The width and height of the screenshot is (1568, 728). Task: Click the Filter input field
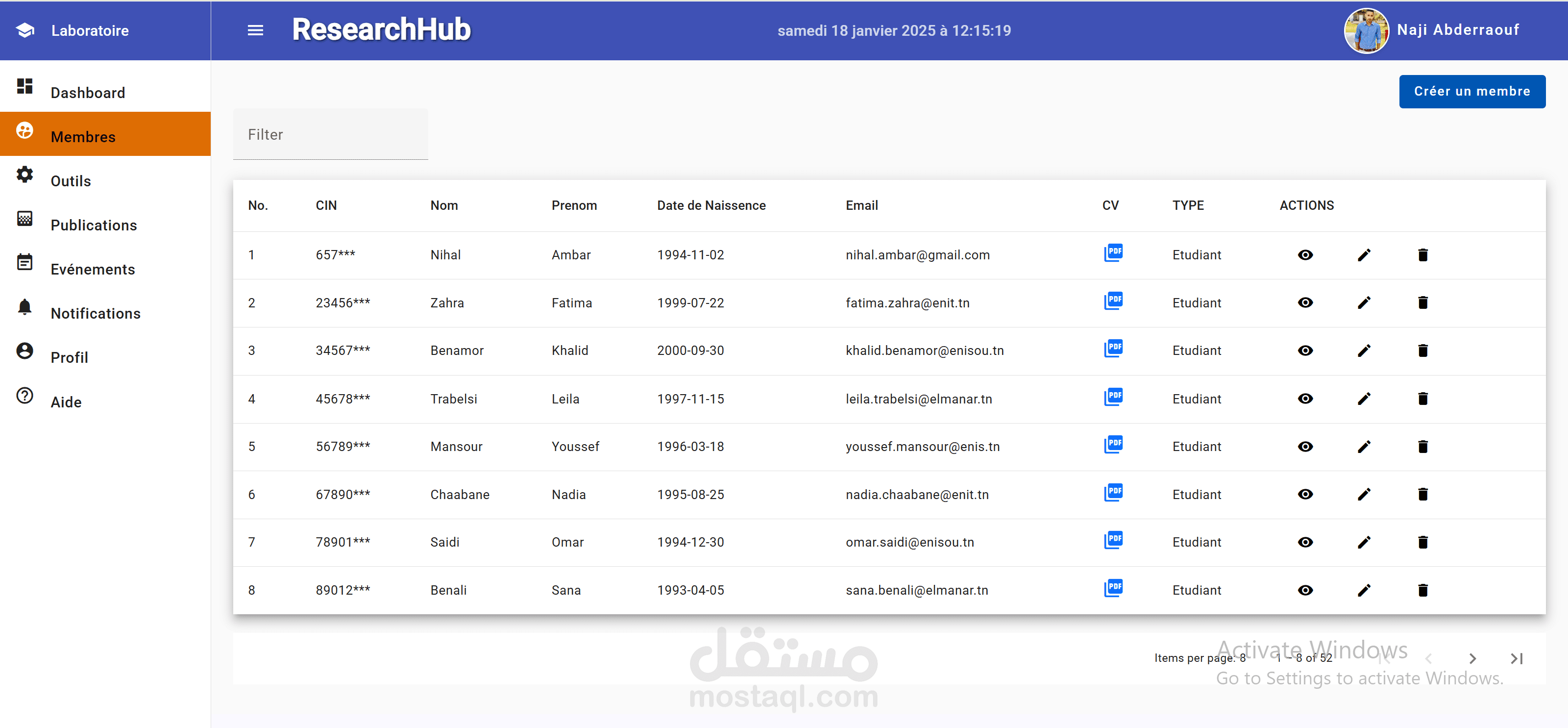pyautogui.click(x=331, y=135)
